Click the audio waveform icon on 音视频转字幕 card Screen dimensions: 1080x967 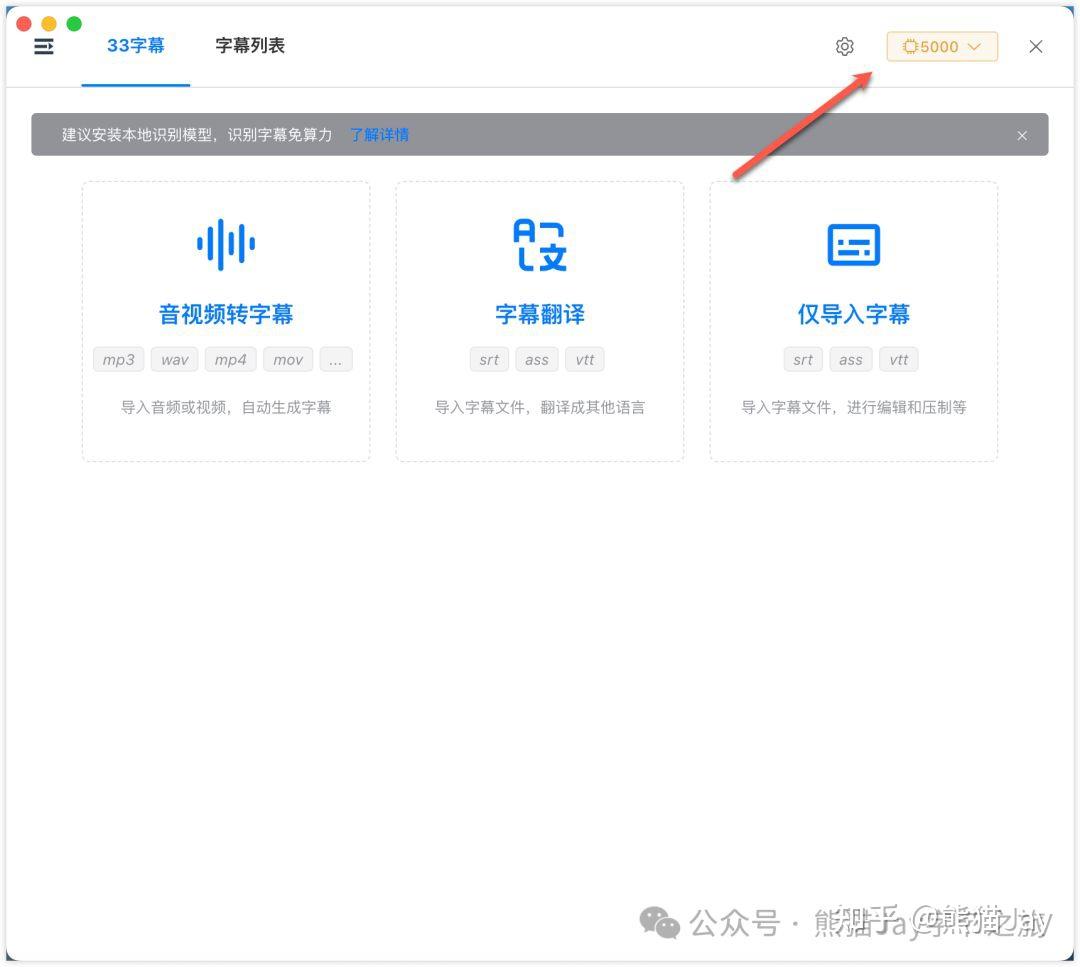point(225,241)
